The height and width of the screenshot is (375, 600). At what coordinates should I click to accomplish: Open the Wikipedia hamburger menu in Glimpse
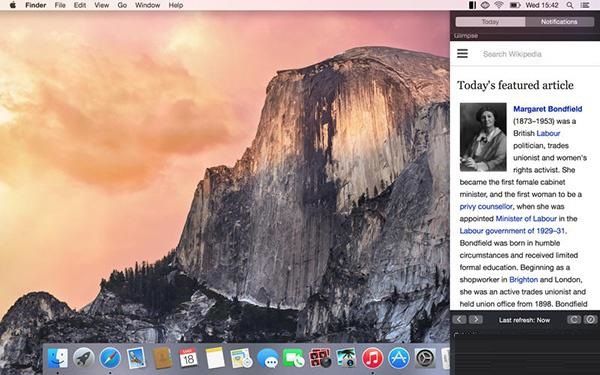[x=462, y=54]
